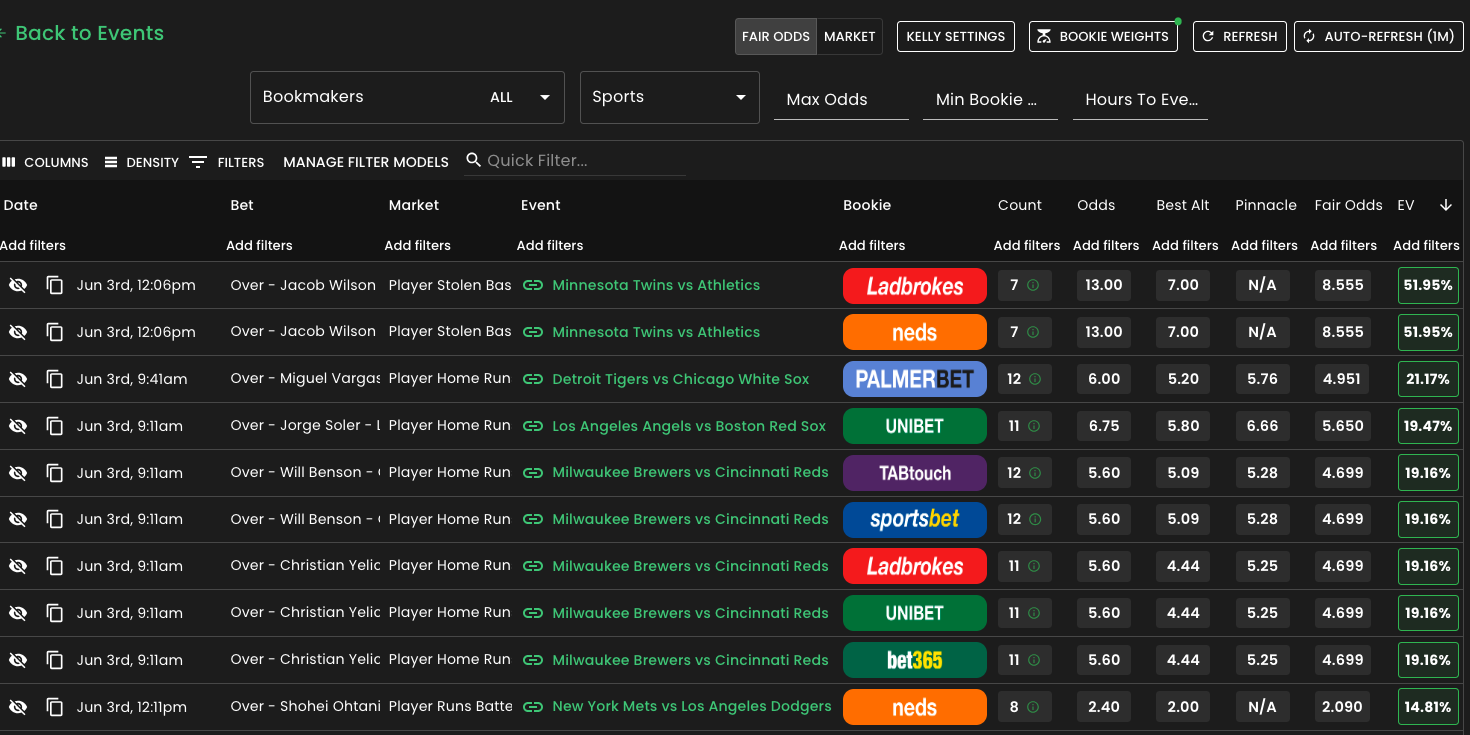
Task: Switch to Fair Odds view
Action: pos(776,36)
